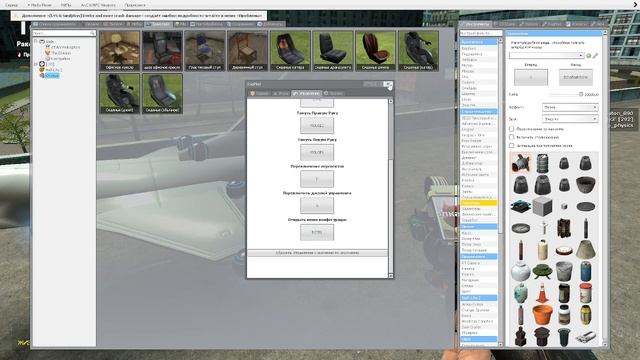This screenshot has width=640, height=360.
Task: Select the dark trash can model icon
Action: (x=564, y=337)
